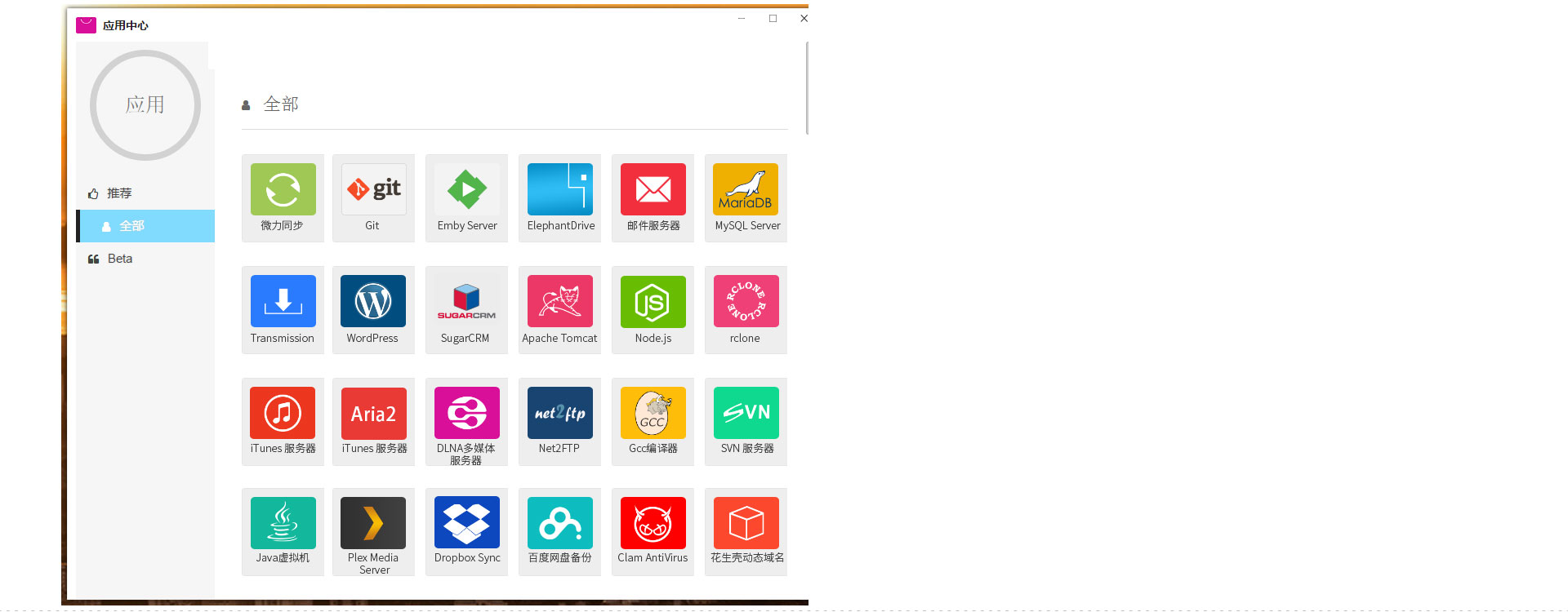Click the 'ElephantDrive' label text
The height and width of the screenshot is (612, 1568).
[x=561, y=226]
